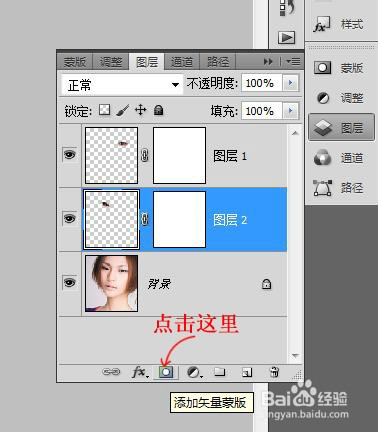Click the double-arrow collapse panel icon

[x=268, y=62]
